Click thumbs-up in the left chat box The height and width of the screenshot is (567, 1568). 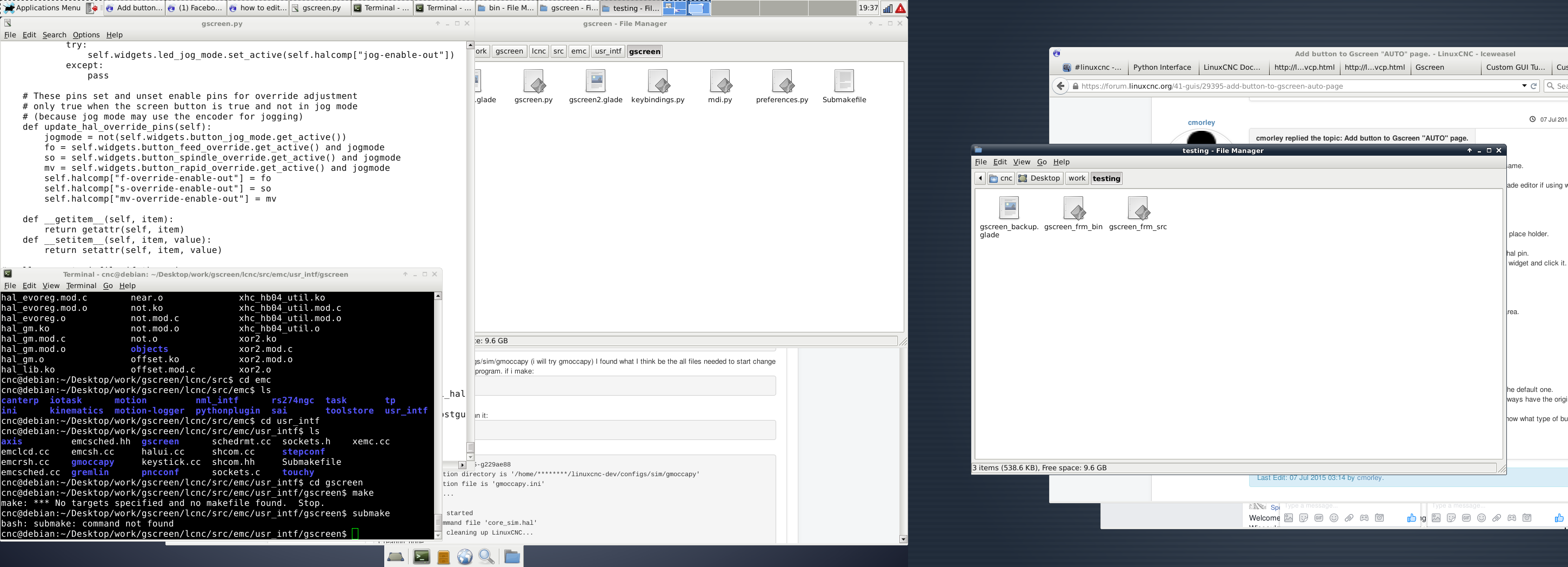[x=1411, y=518]
